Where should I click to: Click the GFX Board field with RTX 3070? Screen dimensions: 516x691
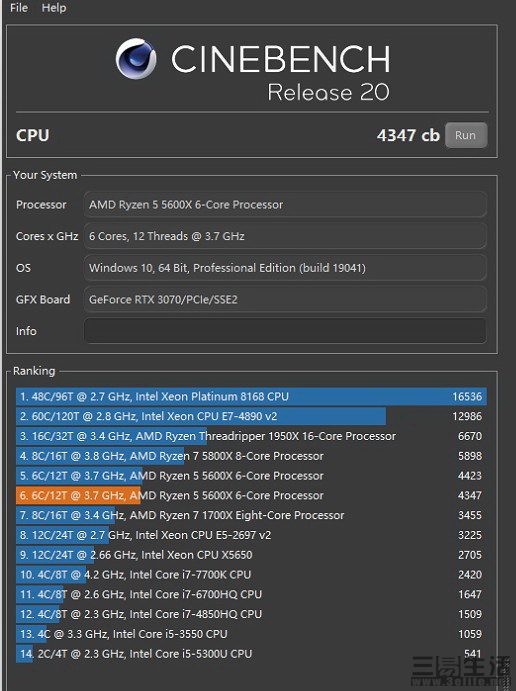(285, 300)
